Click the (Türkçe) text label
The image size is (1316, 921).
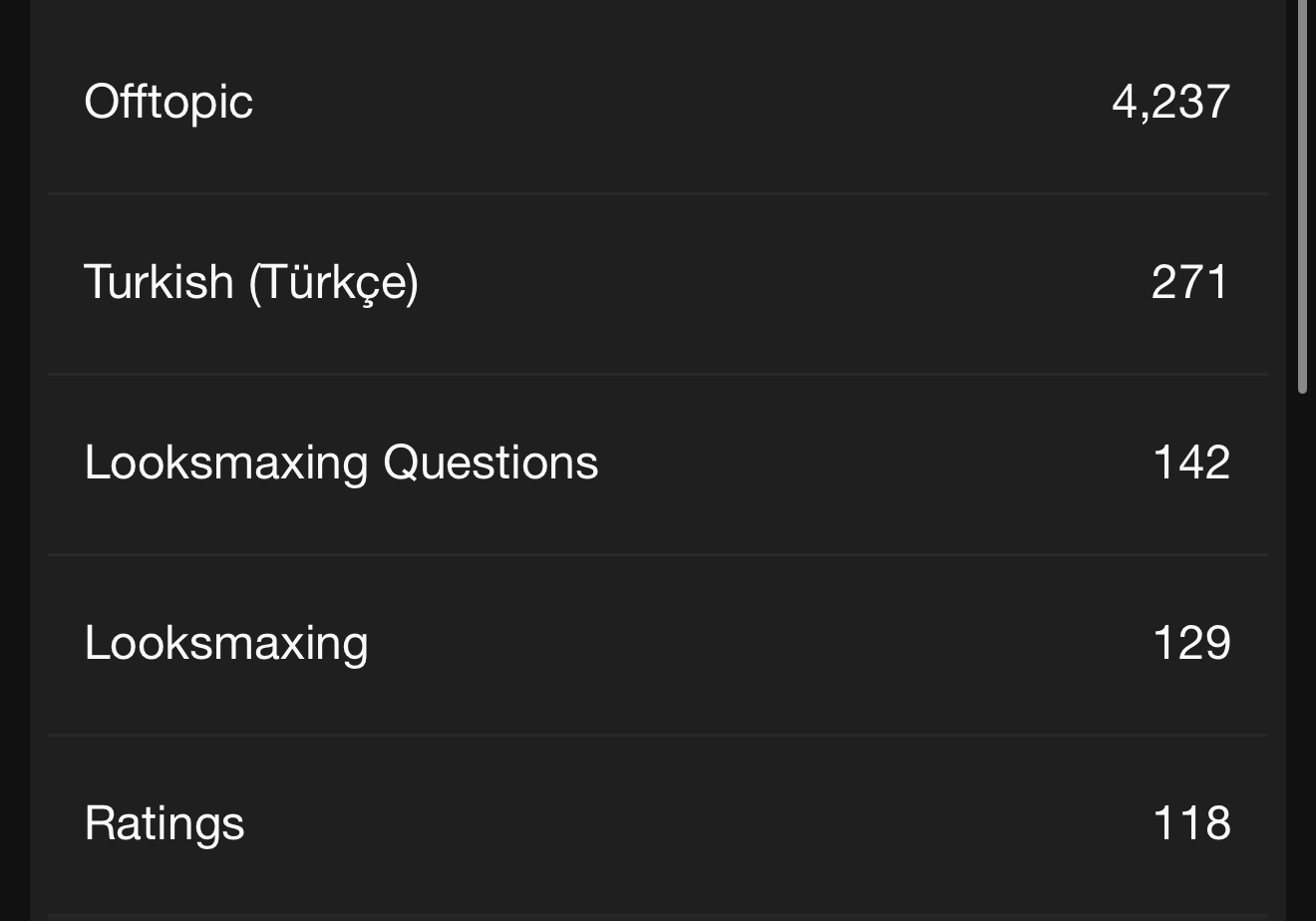(333, 282)
